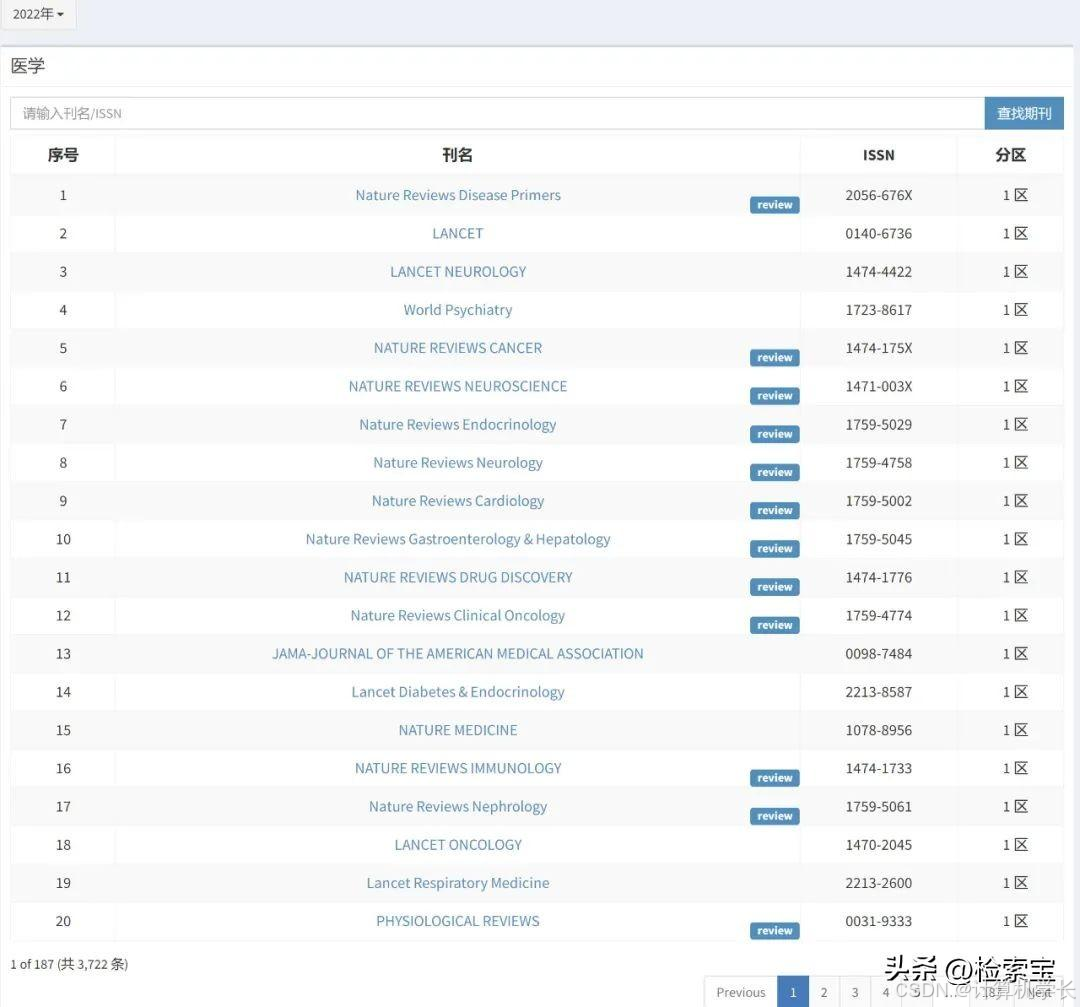Click the 医学 section heading
Image resolution: width=1080 pixels, height=1007 pixels.
[x=28, y=65]
